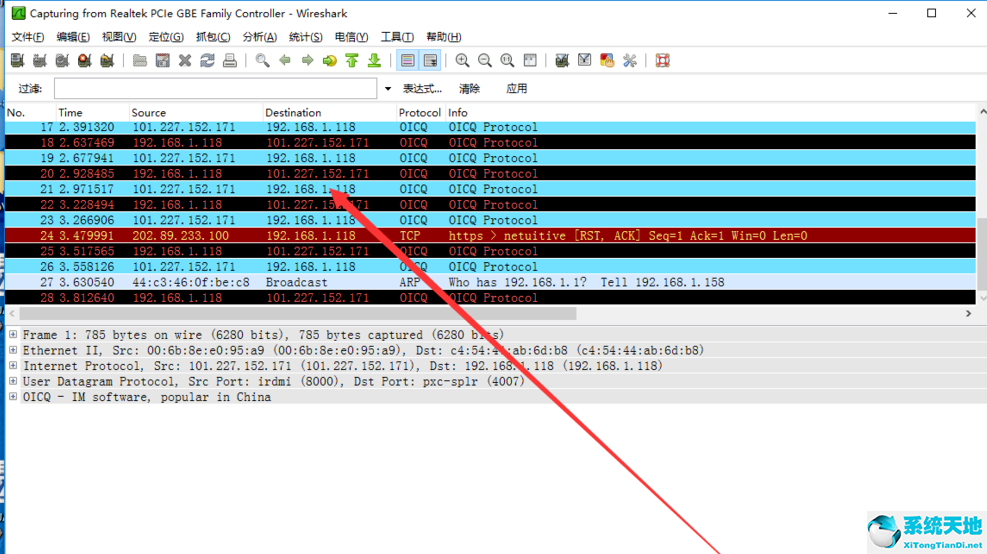
Task: Expand the OICQ - IM software node
Action: 13,397
